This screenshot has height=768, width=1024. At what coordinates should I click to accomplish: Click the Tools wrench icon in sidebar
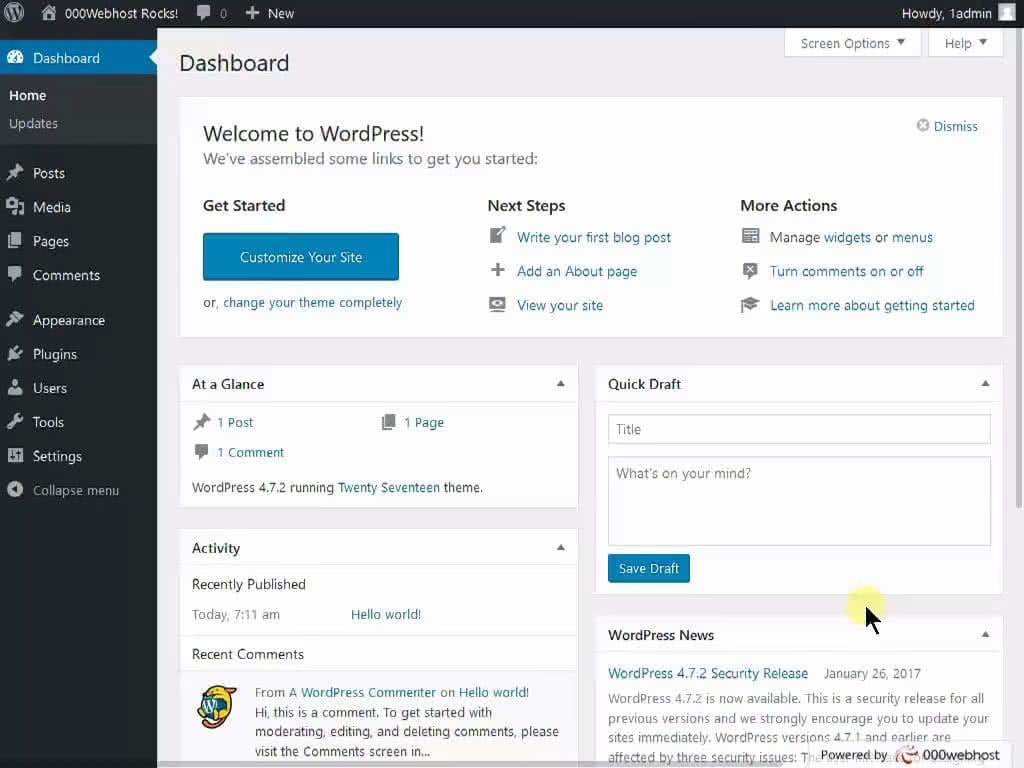coord(15,421)
